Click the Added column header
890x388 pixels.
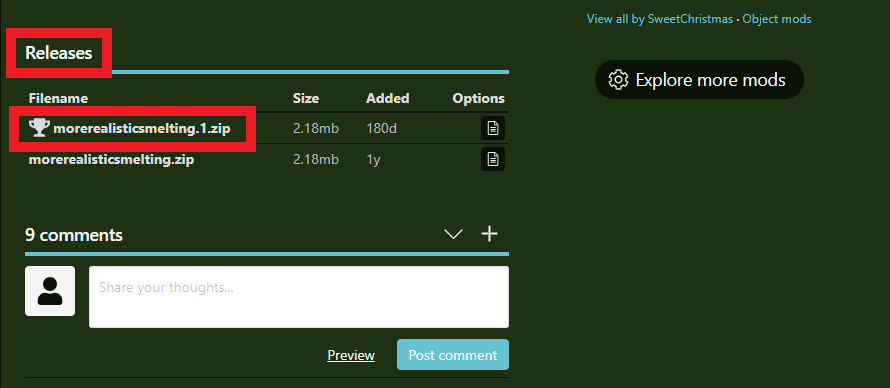coord(388,98)
